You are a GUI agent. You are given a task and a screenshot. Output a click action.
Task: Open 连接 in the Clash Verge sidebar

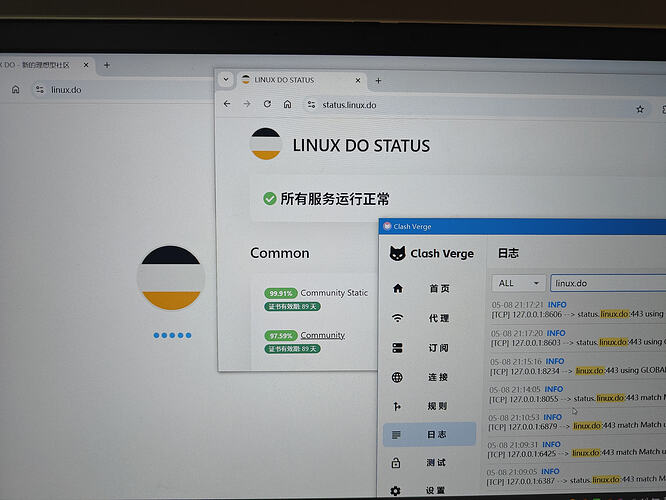pos(430,377)
